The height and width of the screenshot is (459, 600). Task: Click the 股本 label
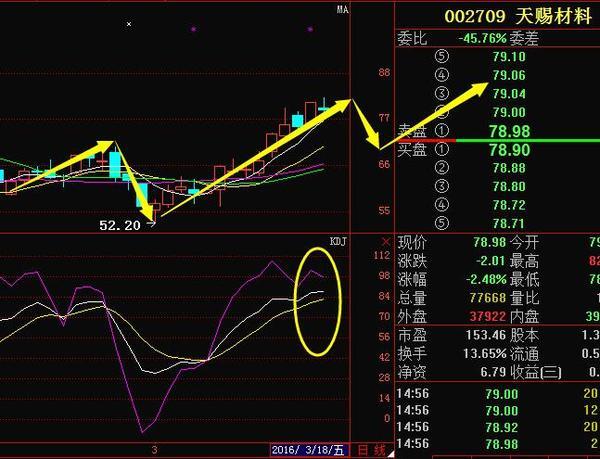pyautogui.click(x=524, y=335)
